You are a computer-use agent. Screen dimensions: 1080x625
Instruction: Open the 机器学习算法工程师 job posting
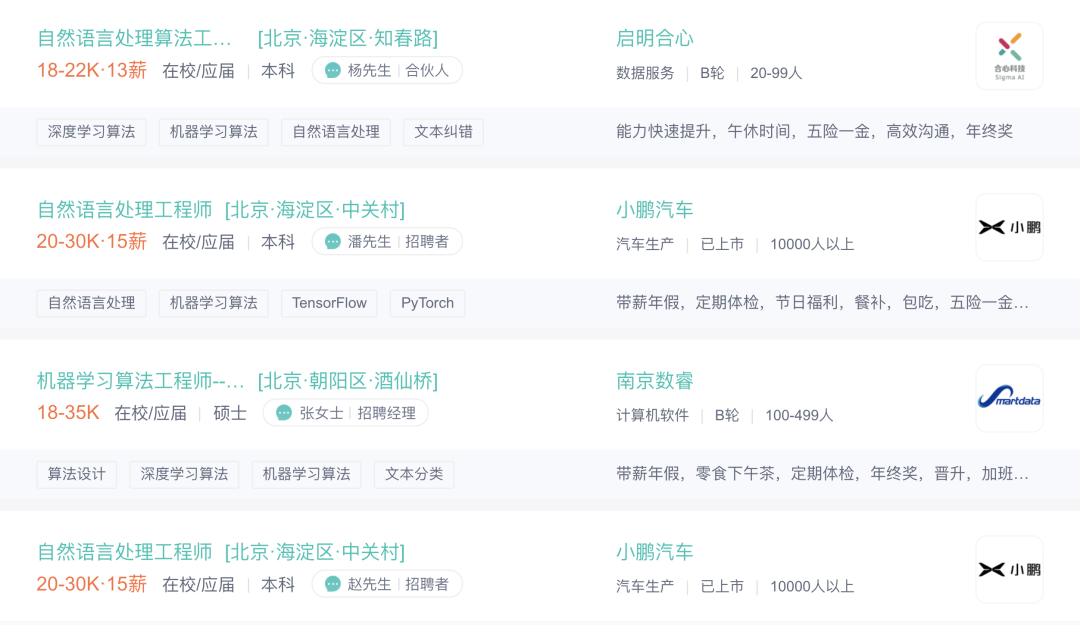point(140,380)
